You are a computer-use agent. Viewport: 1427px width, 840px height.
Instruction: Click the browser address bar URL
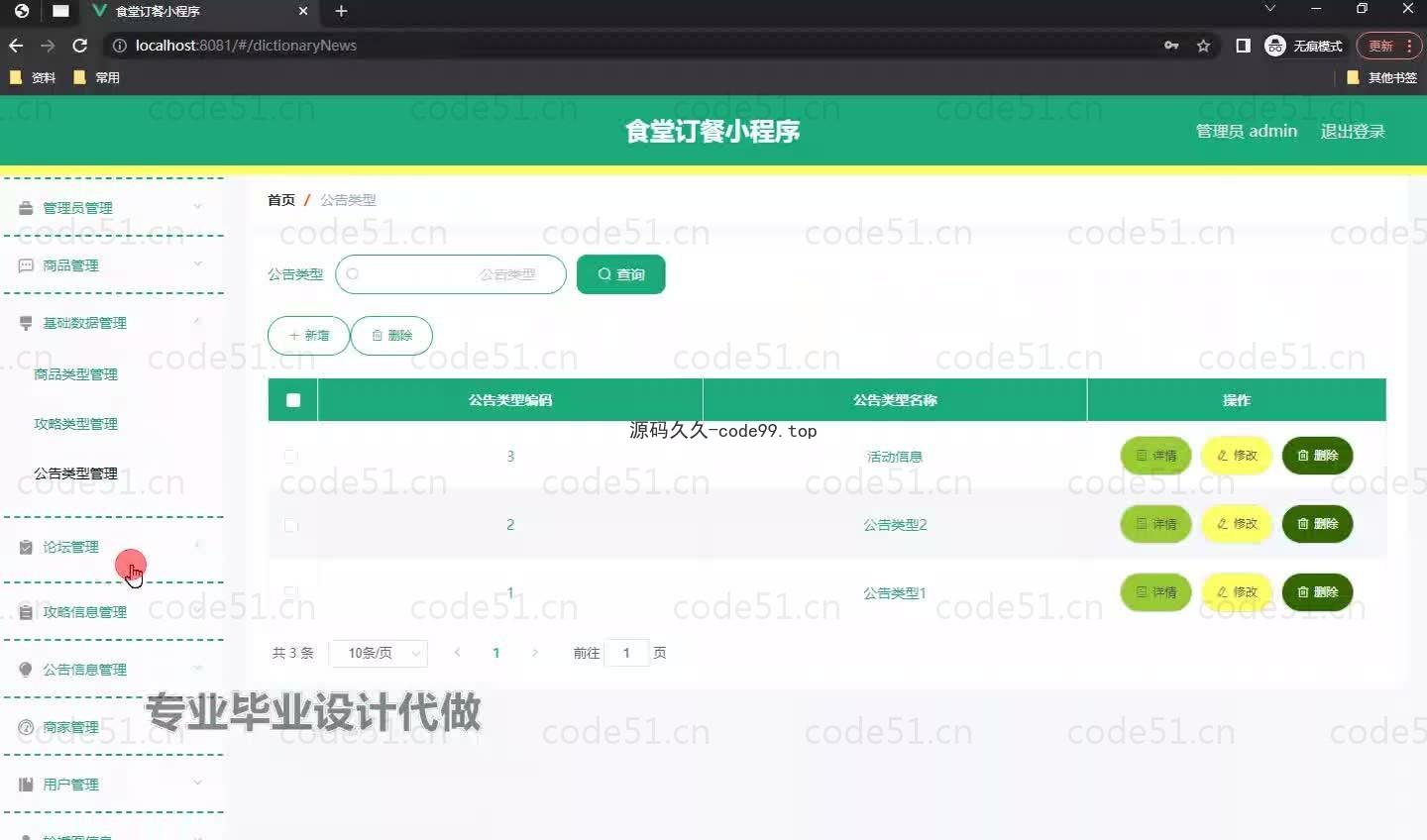coord(246,46)
